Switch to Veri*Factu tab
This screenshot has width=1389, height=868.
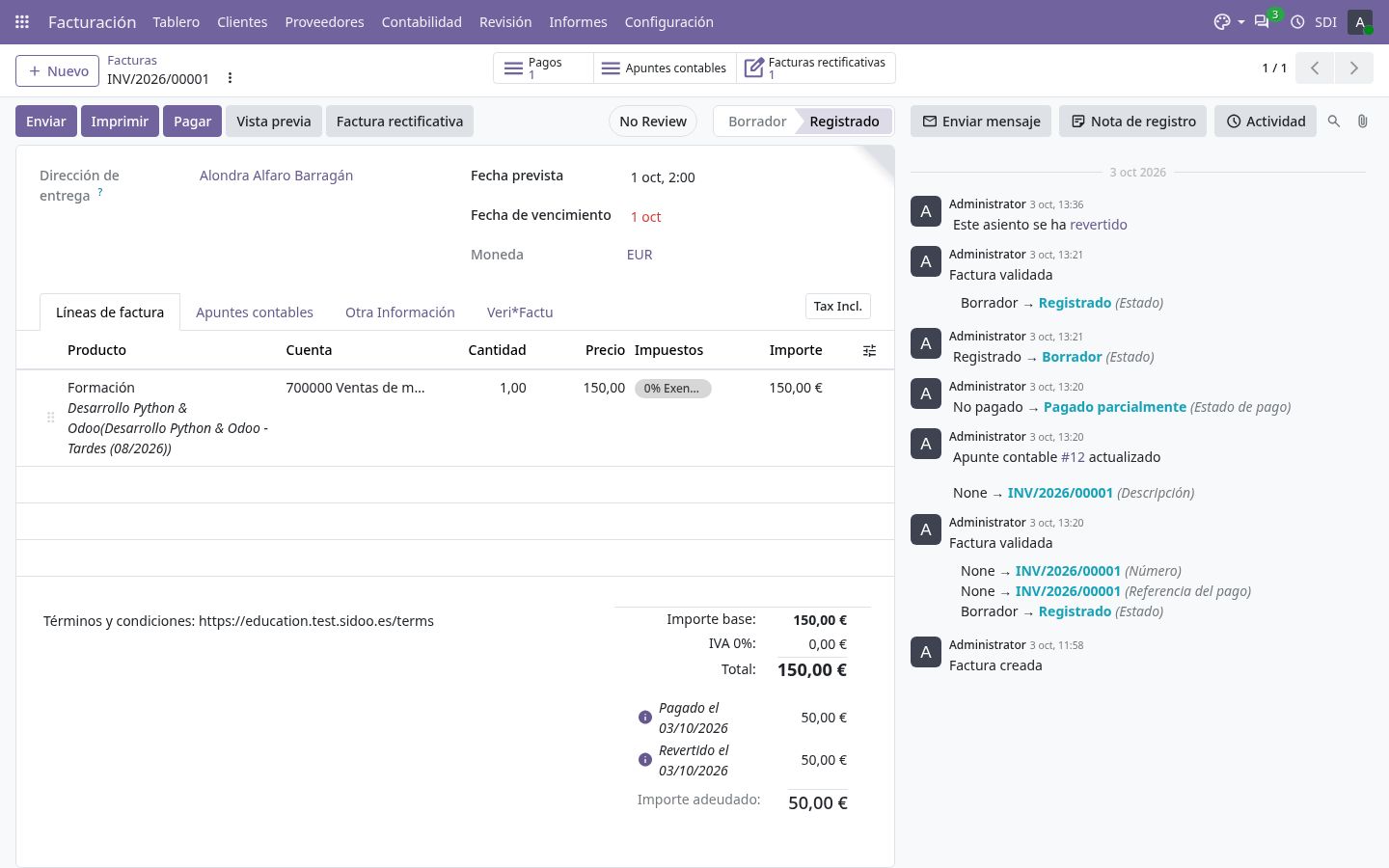(520, 312)
